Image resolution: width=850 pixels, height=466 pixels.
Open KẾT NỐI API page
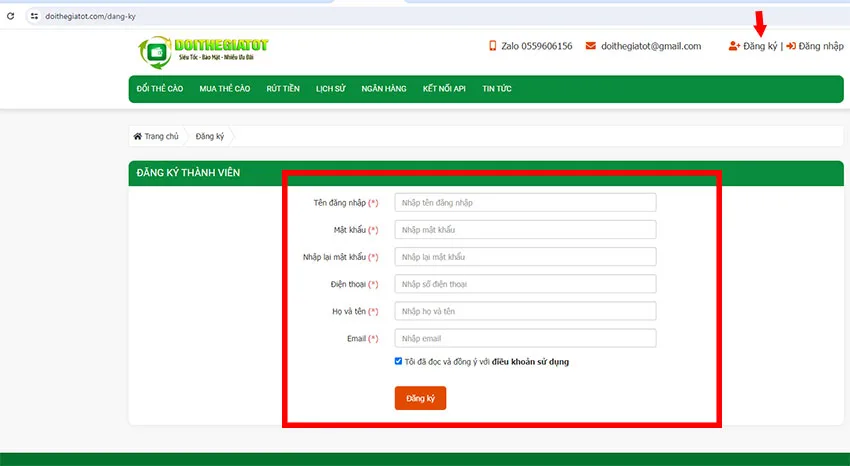[x=444, y=89]
